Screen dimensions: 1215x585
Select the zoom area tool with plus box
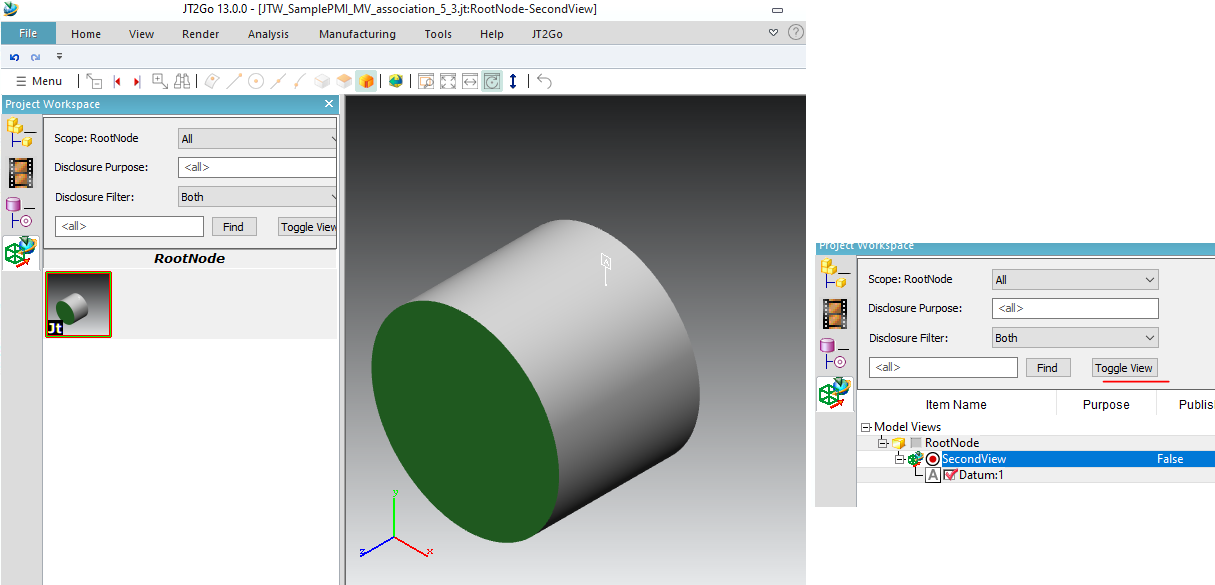pos(159,81)
